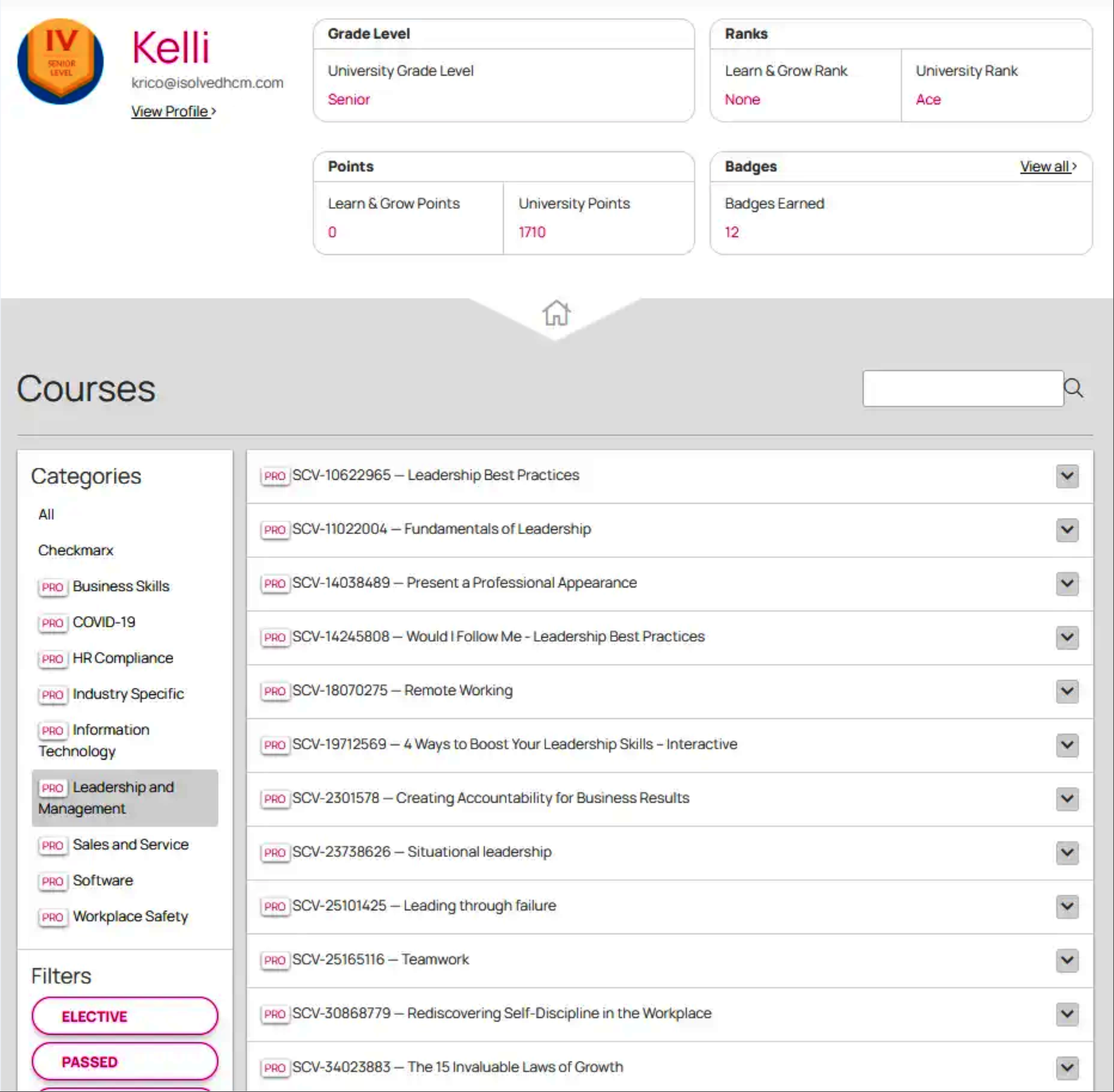Open View all badges link
1114x1092 pixels.
1047,167
